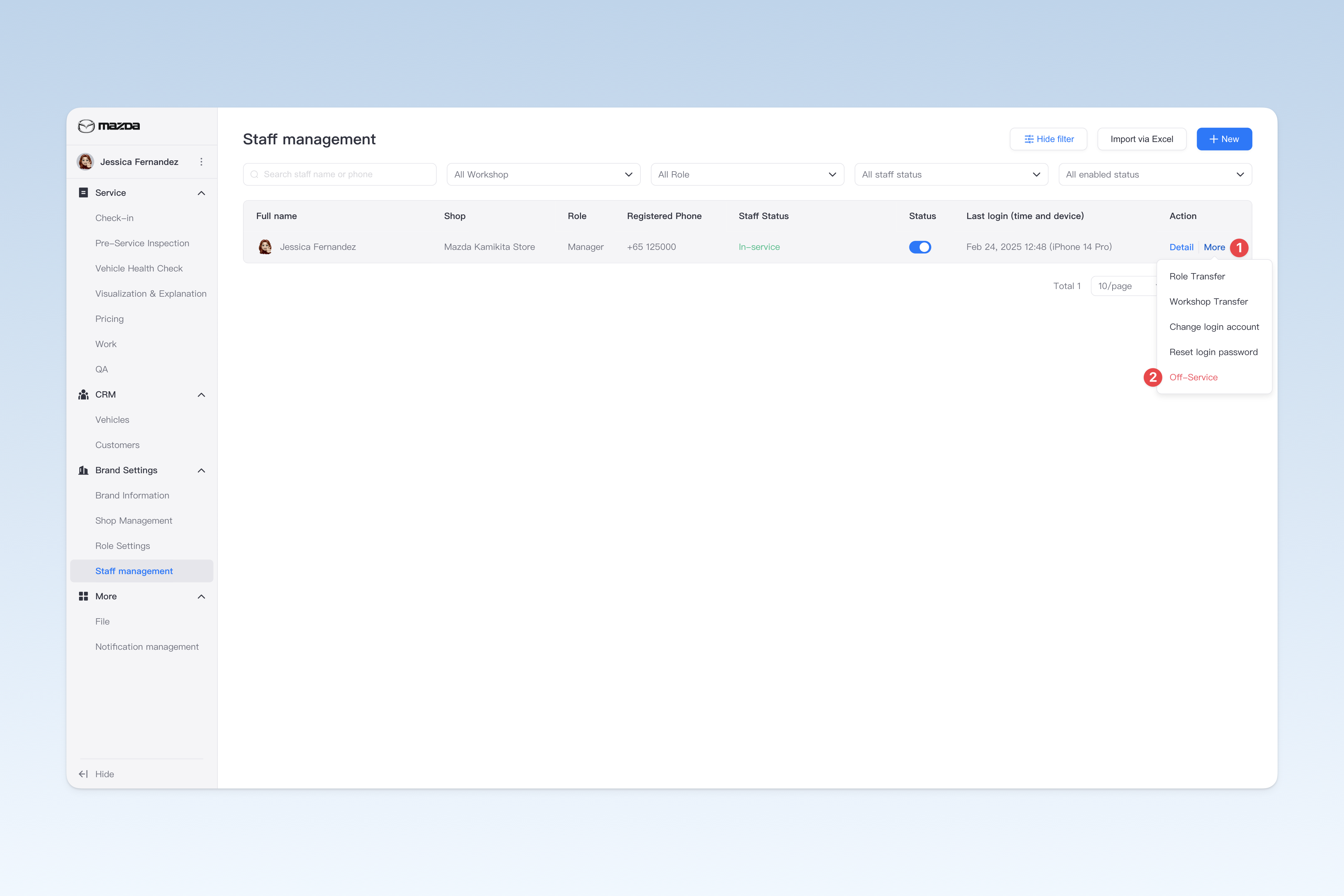Choose Change login account
Image resolution: width=1344 pixels, height=896 pixels.
[x=1214, y=326]
